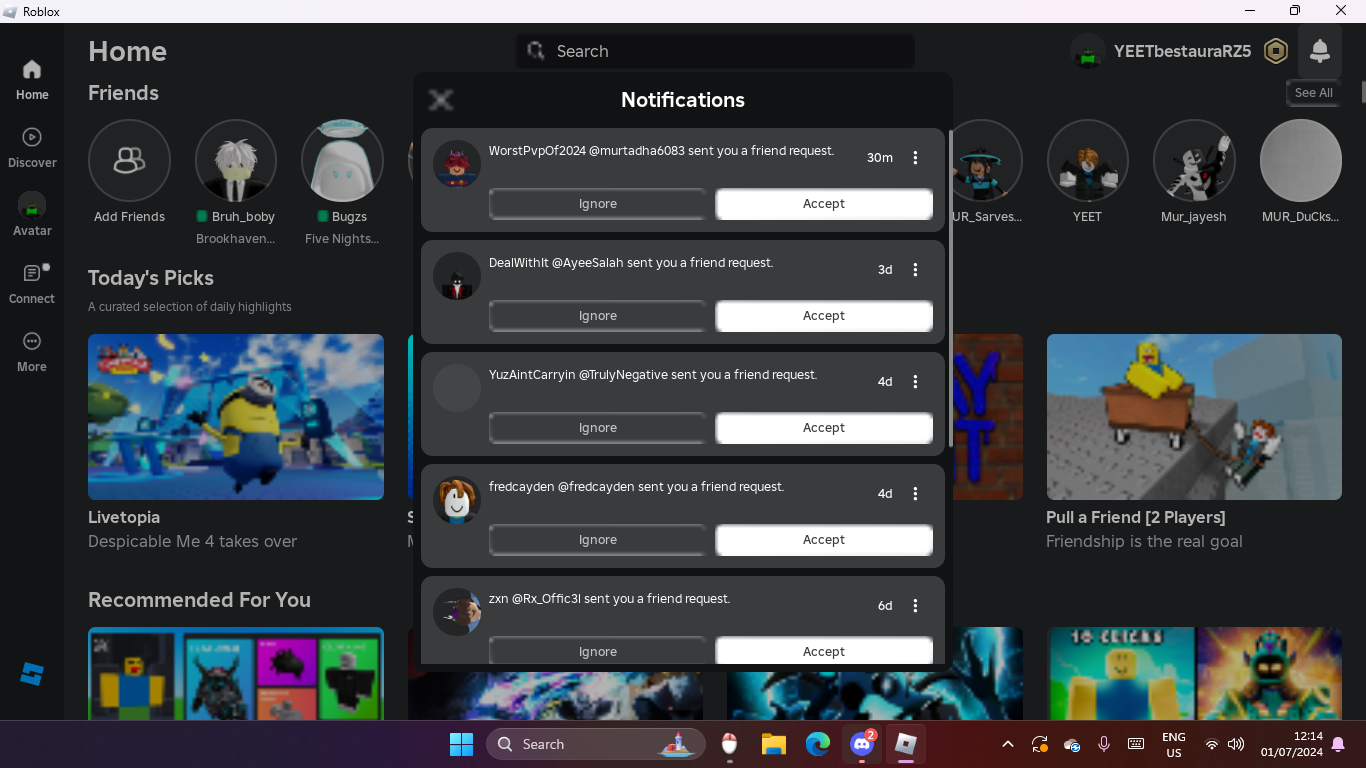Ignore YuzAintCarryin friend request
Screen dimensions: 1366x768
tap(598, 428)
